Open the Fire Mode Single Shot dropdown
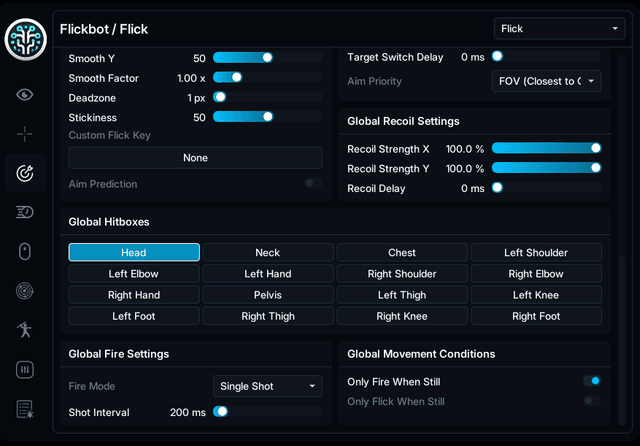The height and width of the screenshot is (446, 640). [x=267, y=386]
